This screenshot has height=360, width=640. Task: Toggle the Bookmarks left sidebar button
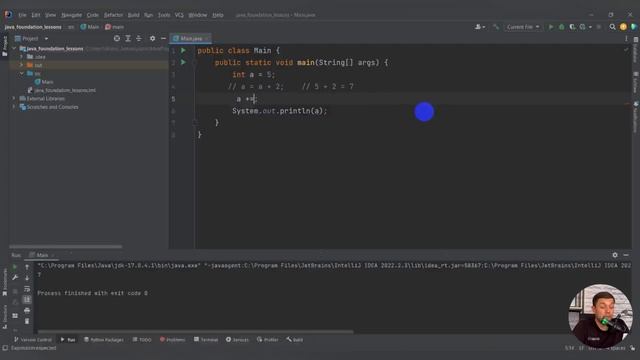(4, 282)
